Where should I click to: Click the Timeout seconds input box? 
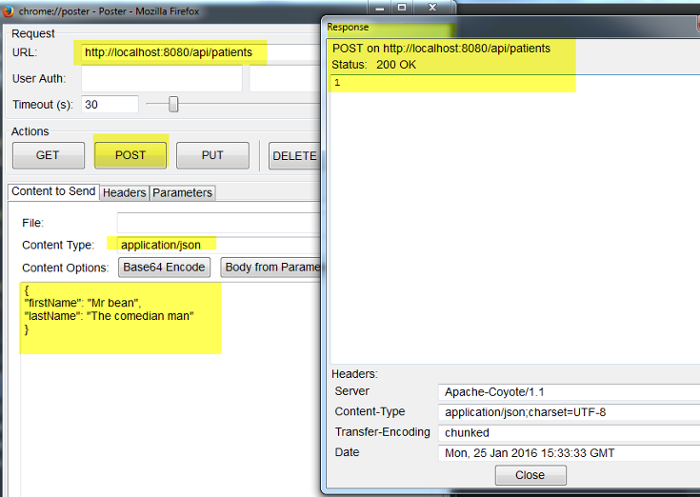(110, 104)
